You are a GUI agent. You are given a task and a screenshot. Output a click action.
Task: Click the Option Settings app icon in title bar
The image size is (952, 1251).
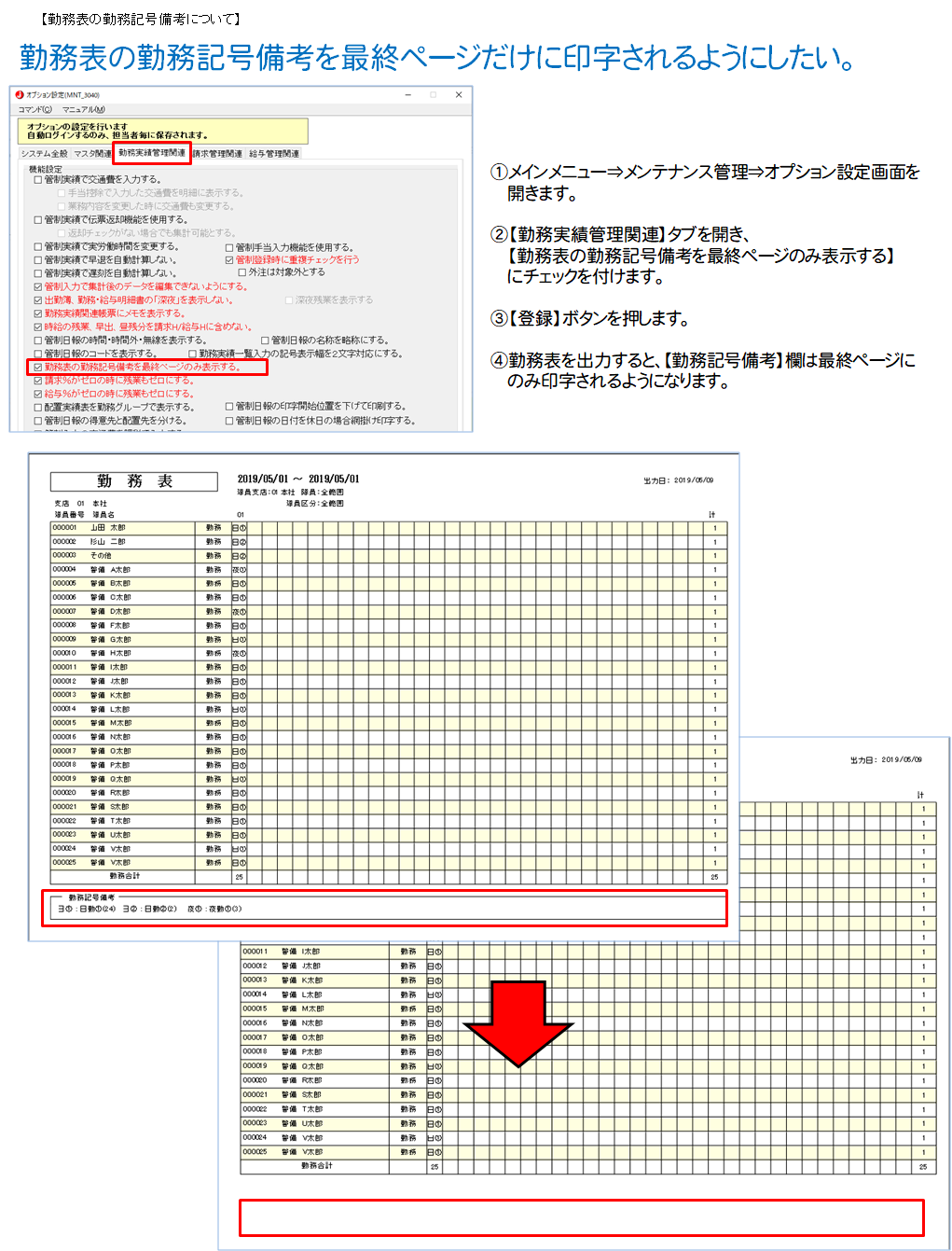click(20, 95)
